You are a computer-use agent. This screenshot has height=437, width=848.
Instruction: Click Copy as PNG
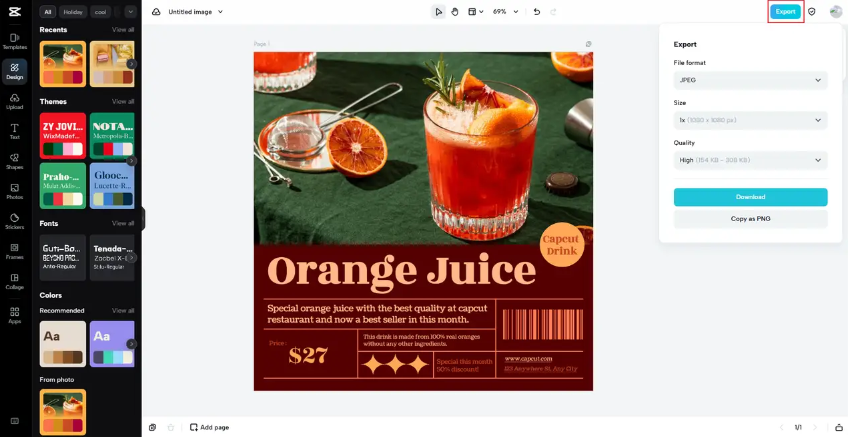tap(750, 219)
